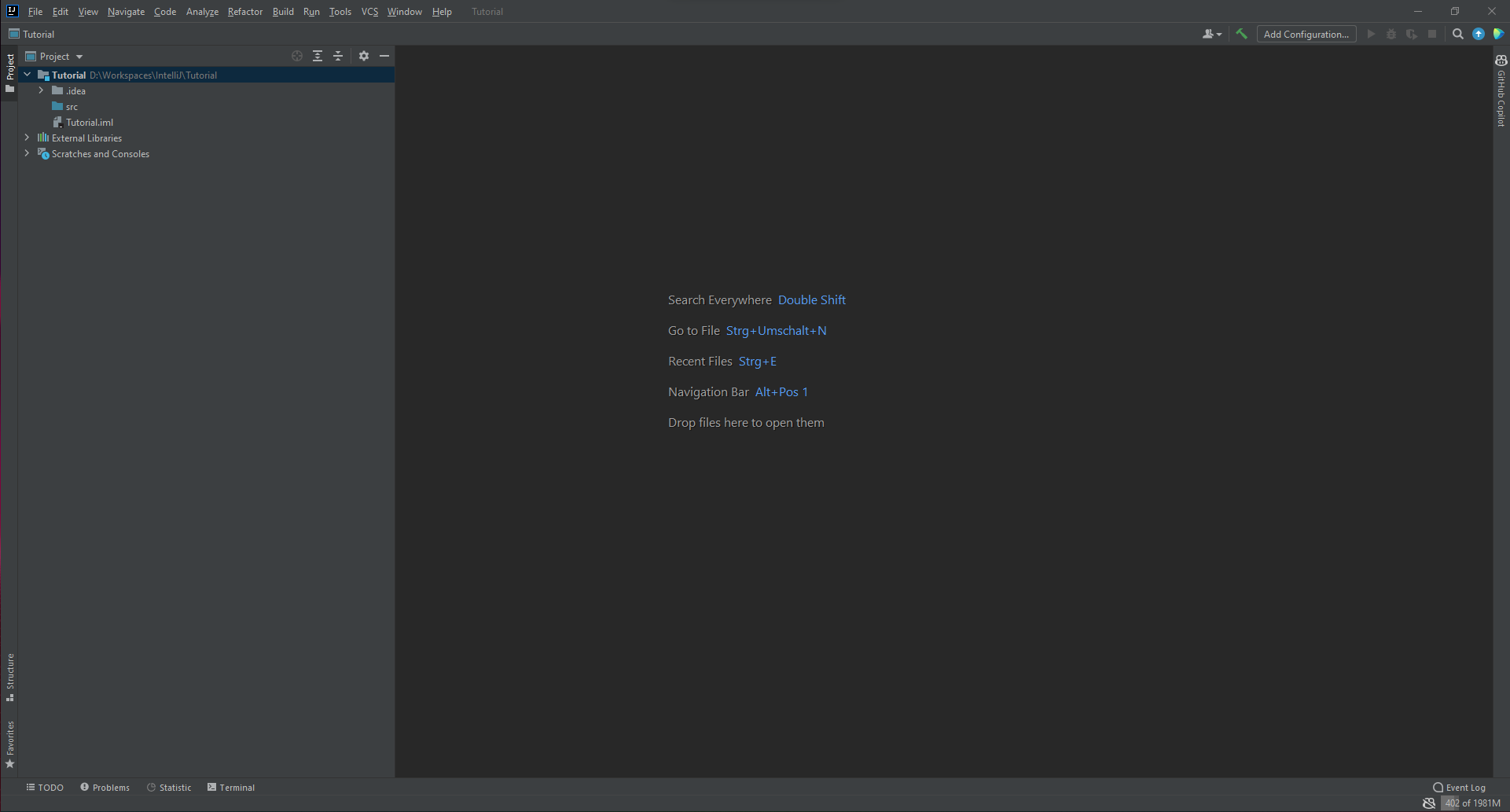The width and height of the screenshot is (1510, 812).
Task: Open the Build menu
Action: pos(283,12)
